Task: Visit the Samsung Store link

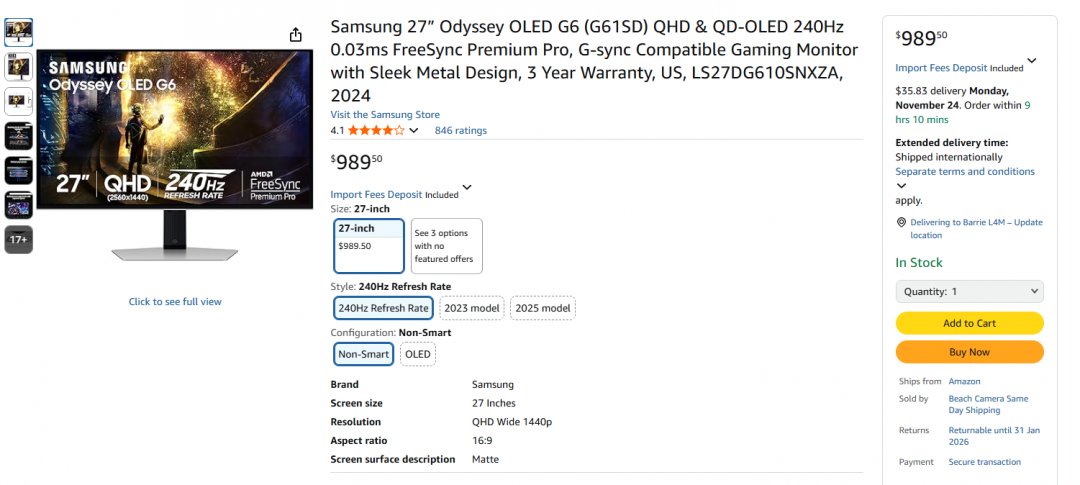Action: (385, 115)
